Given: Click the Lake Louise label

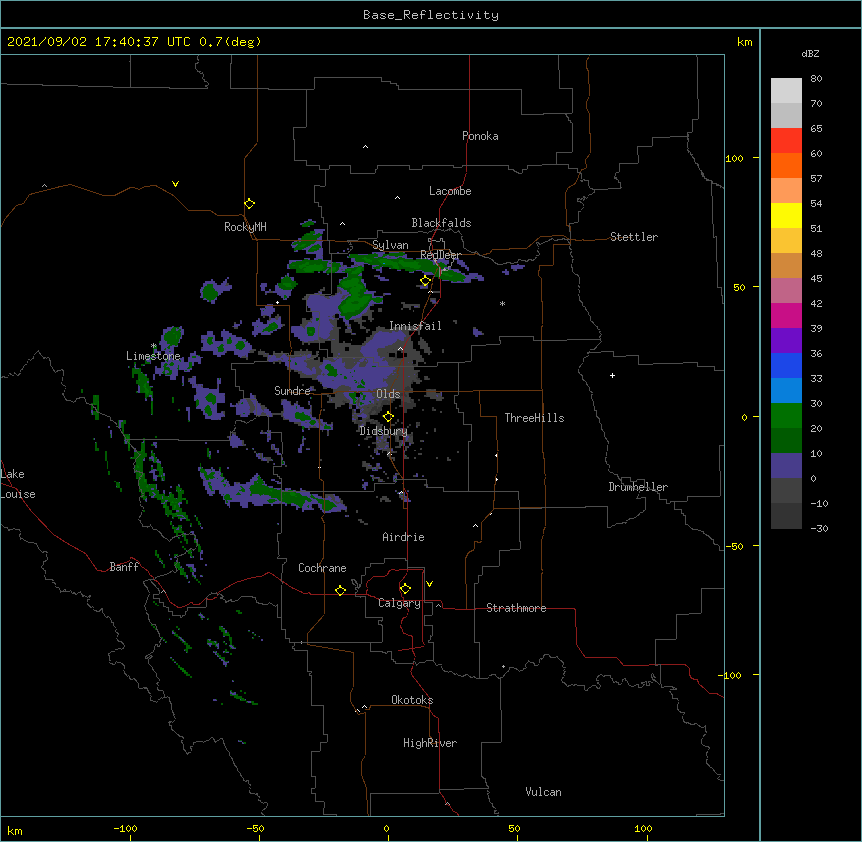Looking at the screenshot, I should [x=18, y=484].
